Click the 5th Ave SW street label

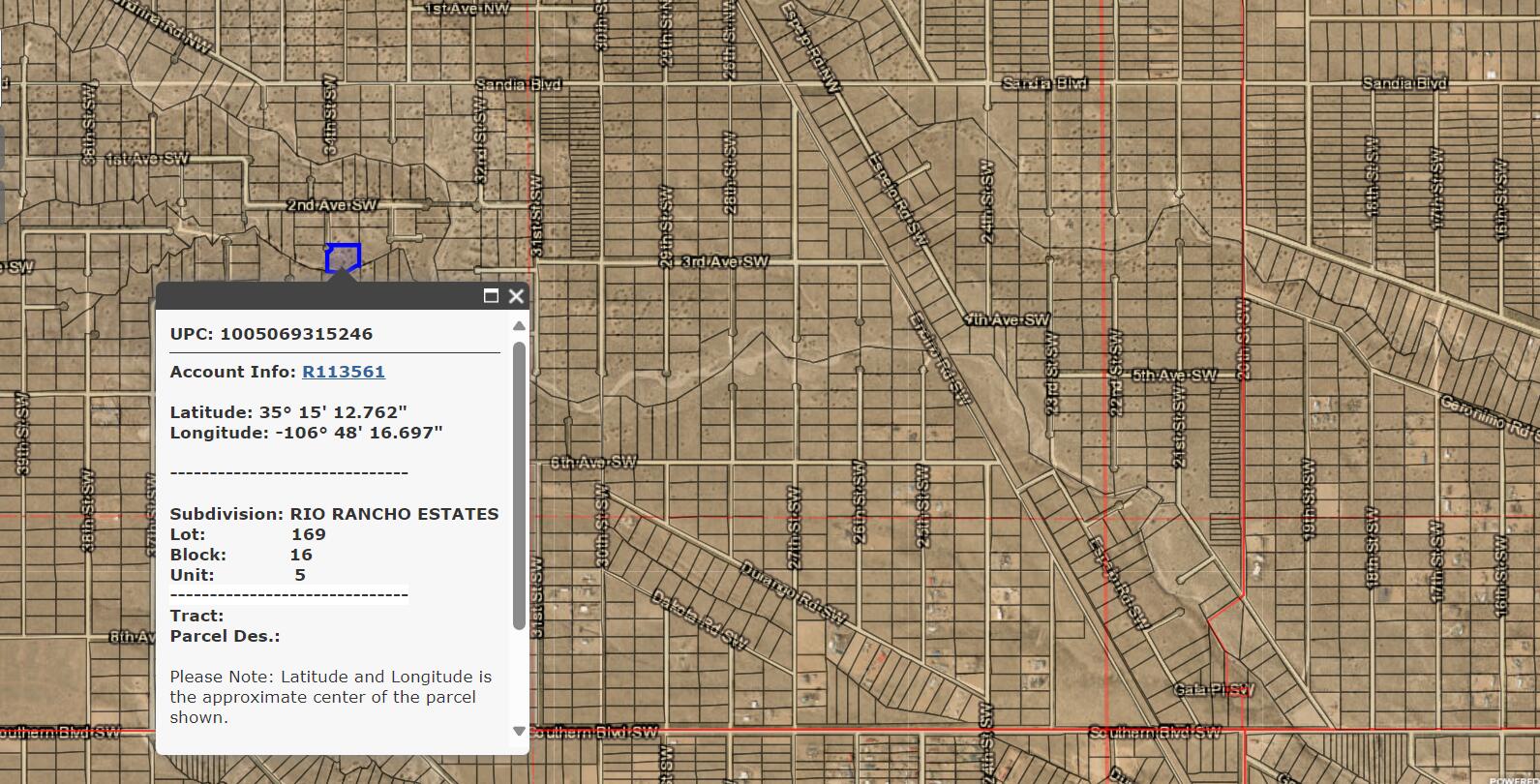(1174, 375)
